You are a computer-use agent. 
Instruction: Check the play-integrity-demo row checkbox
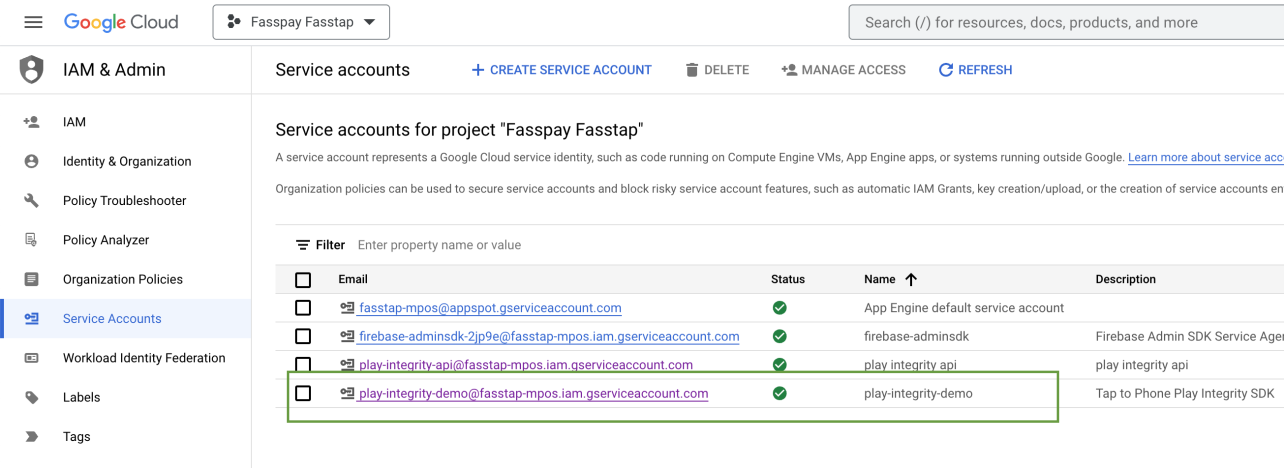point(303,394)
